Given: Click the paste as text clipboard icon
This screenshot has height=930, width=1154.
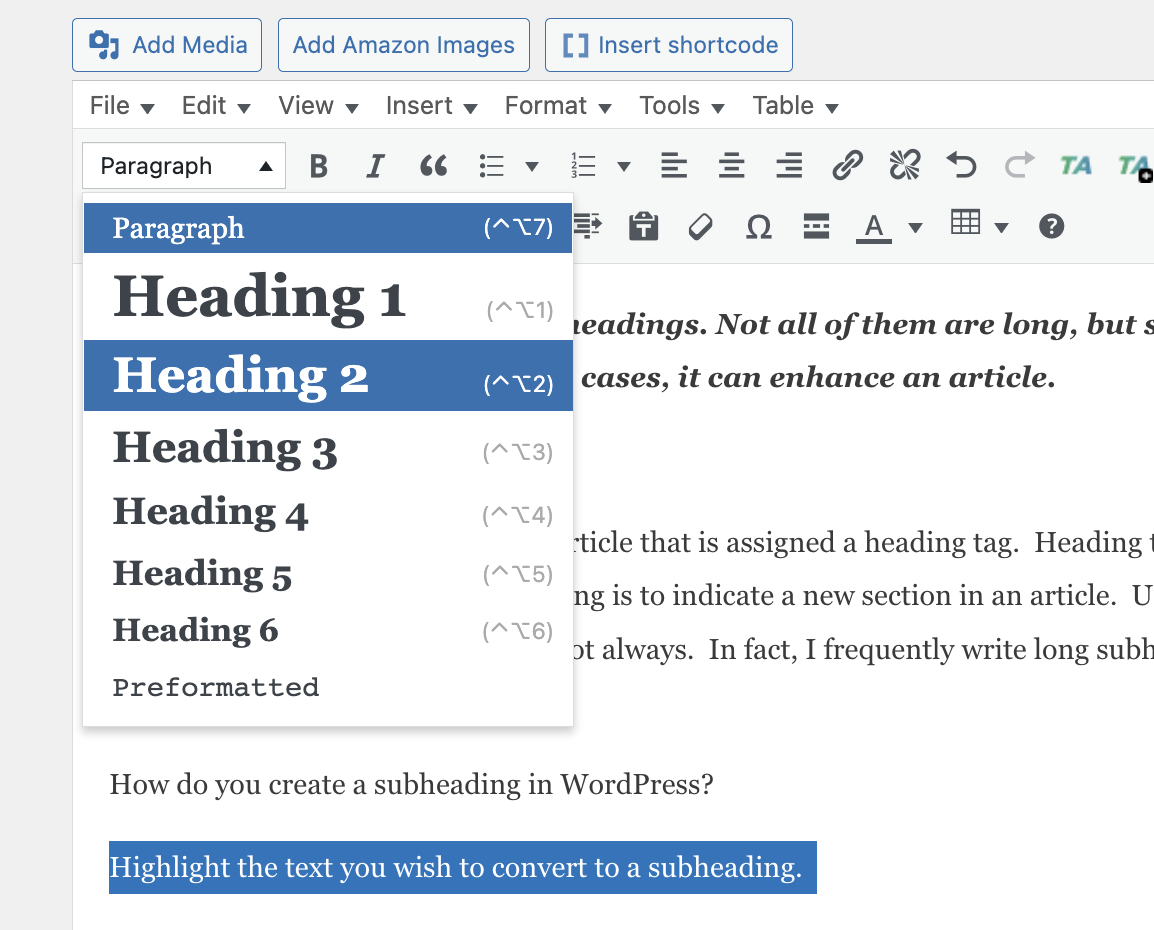Looking at the screenshot, I should click(x=643, y=226).
